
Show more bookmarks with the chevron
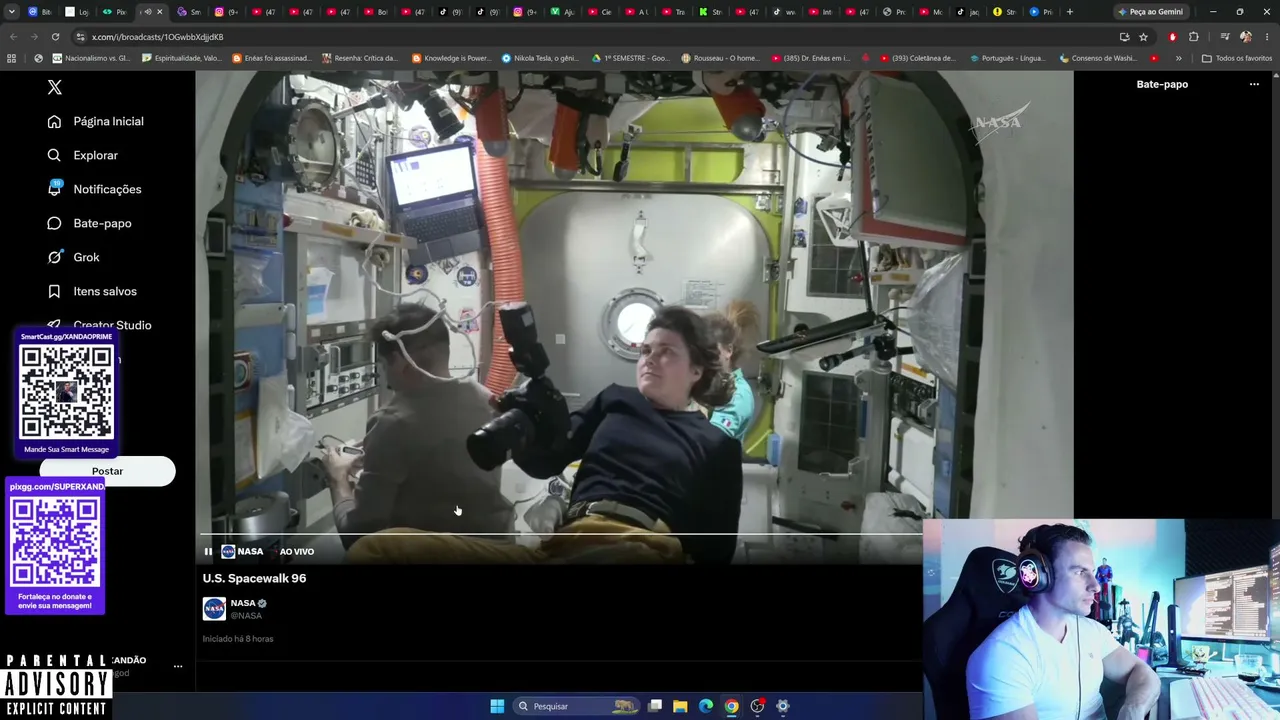coord(1178,58)
